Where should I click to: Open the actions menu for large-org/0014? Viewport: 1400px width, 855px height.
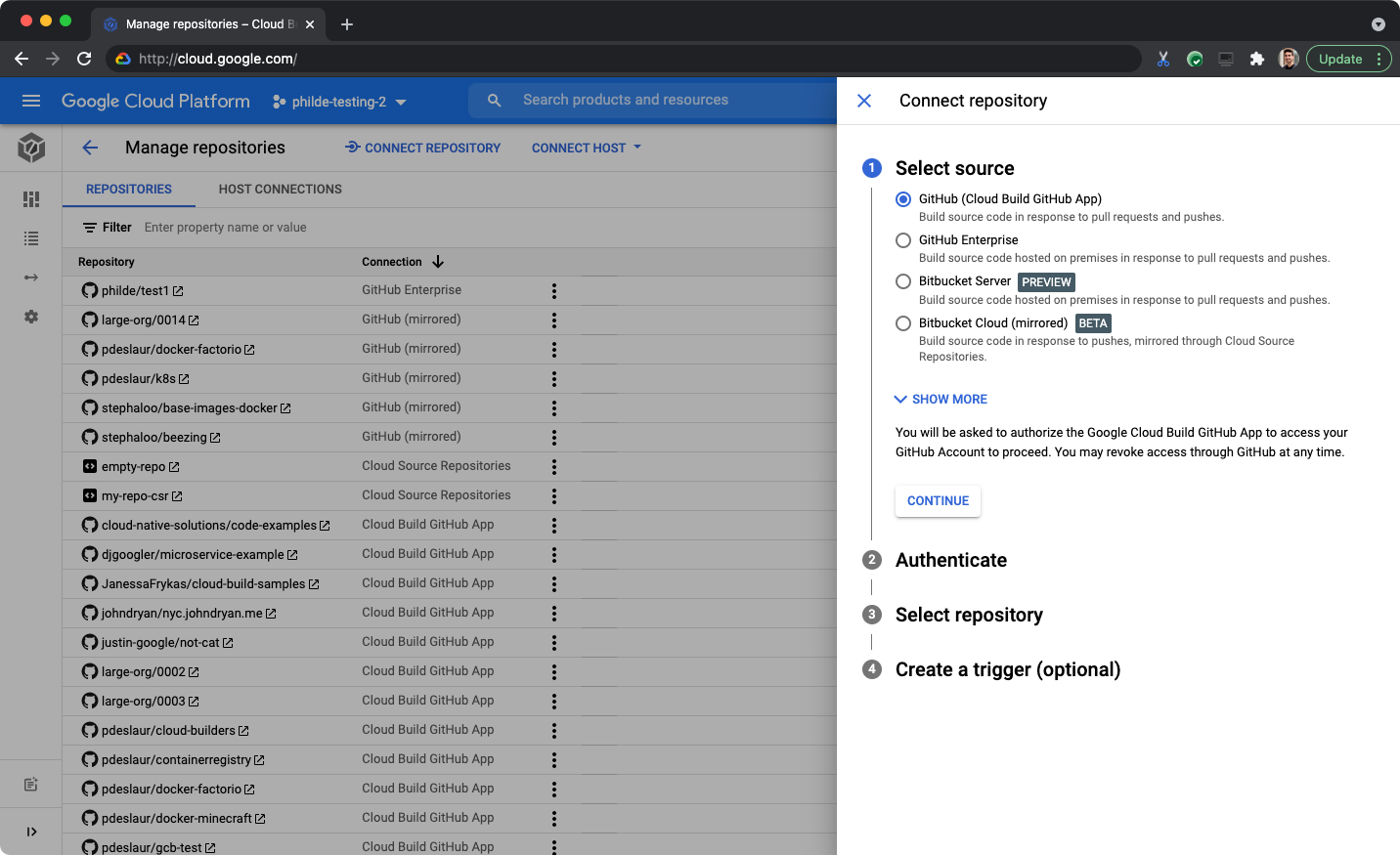tap(554, 321)
